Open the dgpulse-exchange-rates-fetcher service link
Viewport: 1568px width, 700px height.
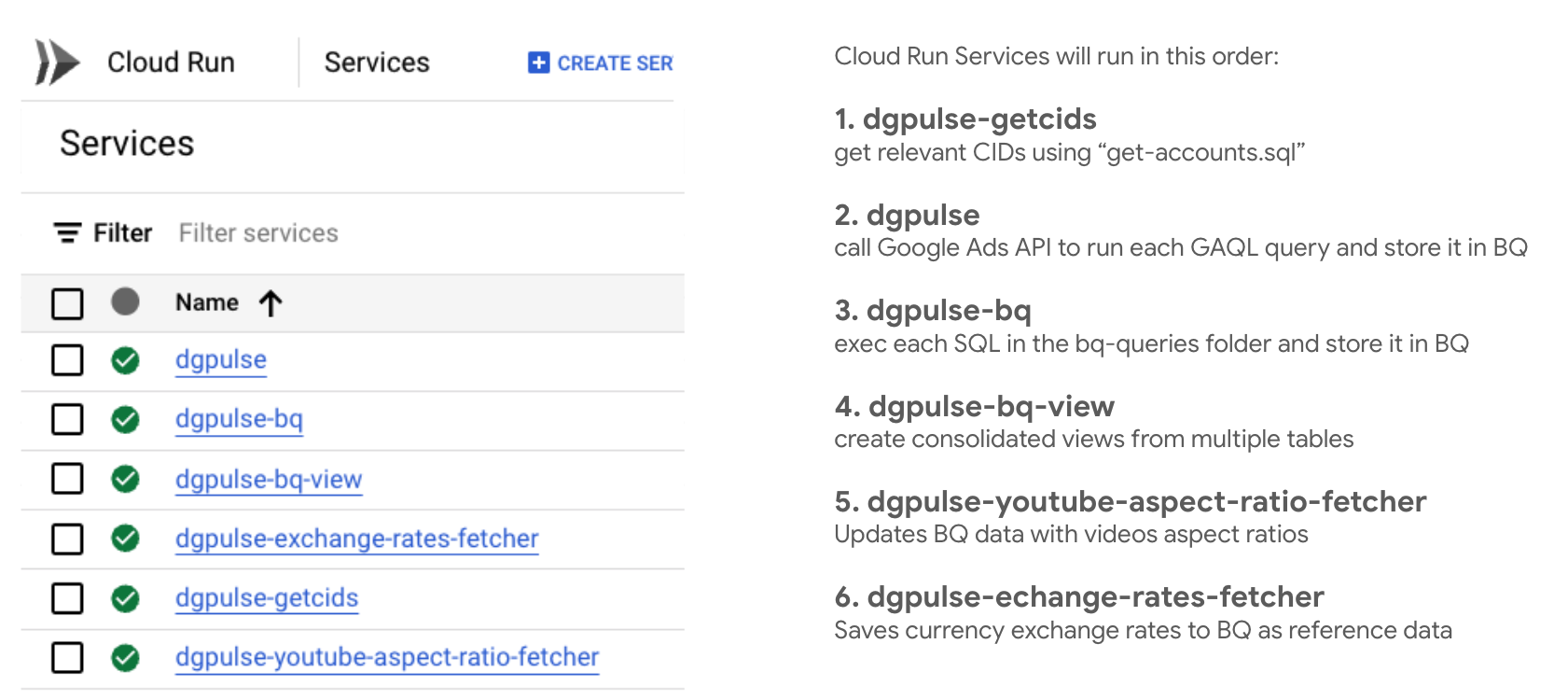(x=356, y=539)
